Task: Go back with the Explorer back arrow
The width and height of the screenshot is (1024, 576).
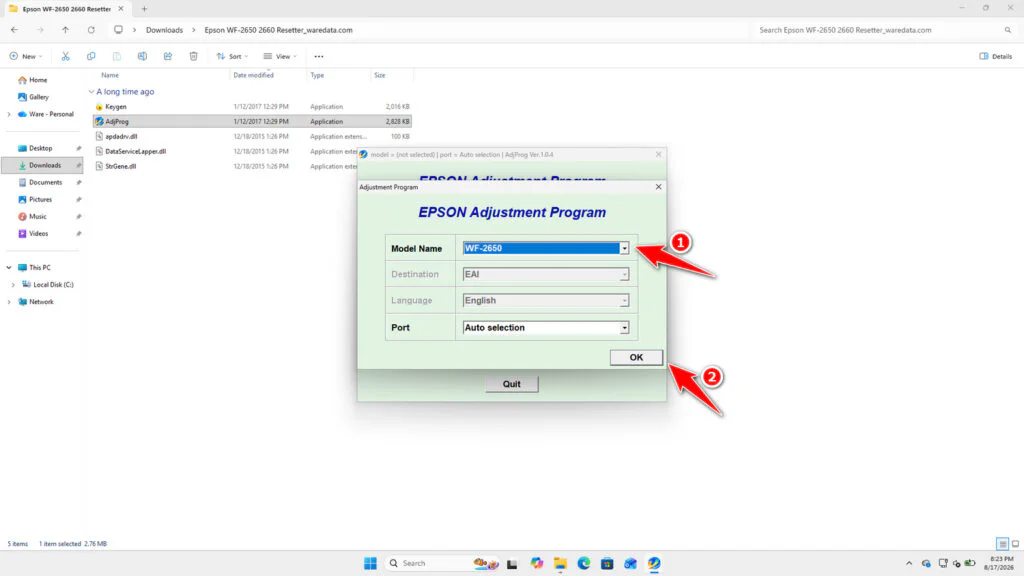Action: (14, 30)
